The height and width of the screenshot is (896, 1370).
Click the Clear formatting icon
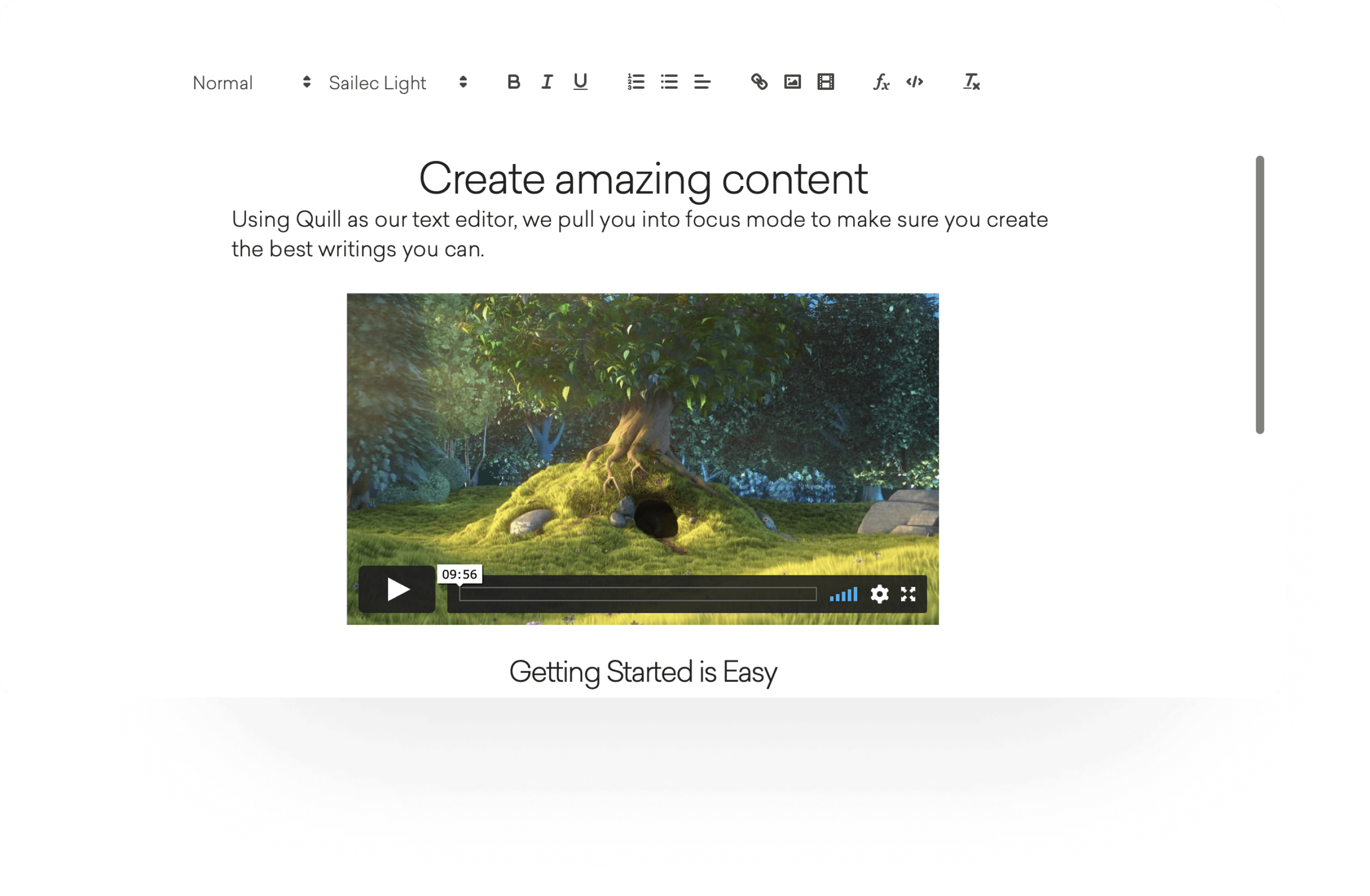click(x=969, y=81)
